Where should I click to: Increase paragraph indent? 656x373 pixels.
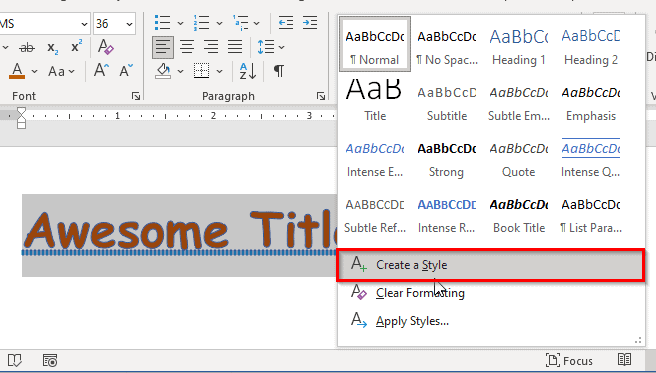pyautogui.click(x=310, y=23)
